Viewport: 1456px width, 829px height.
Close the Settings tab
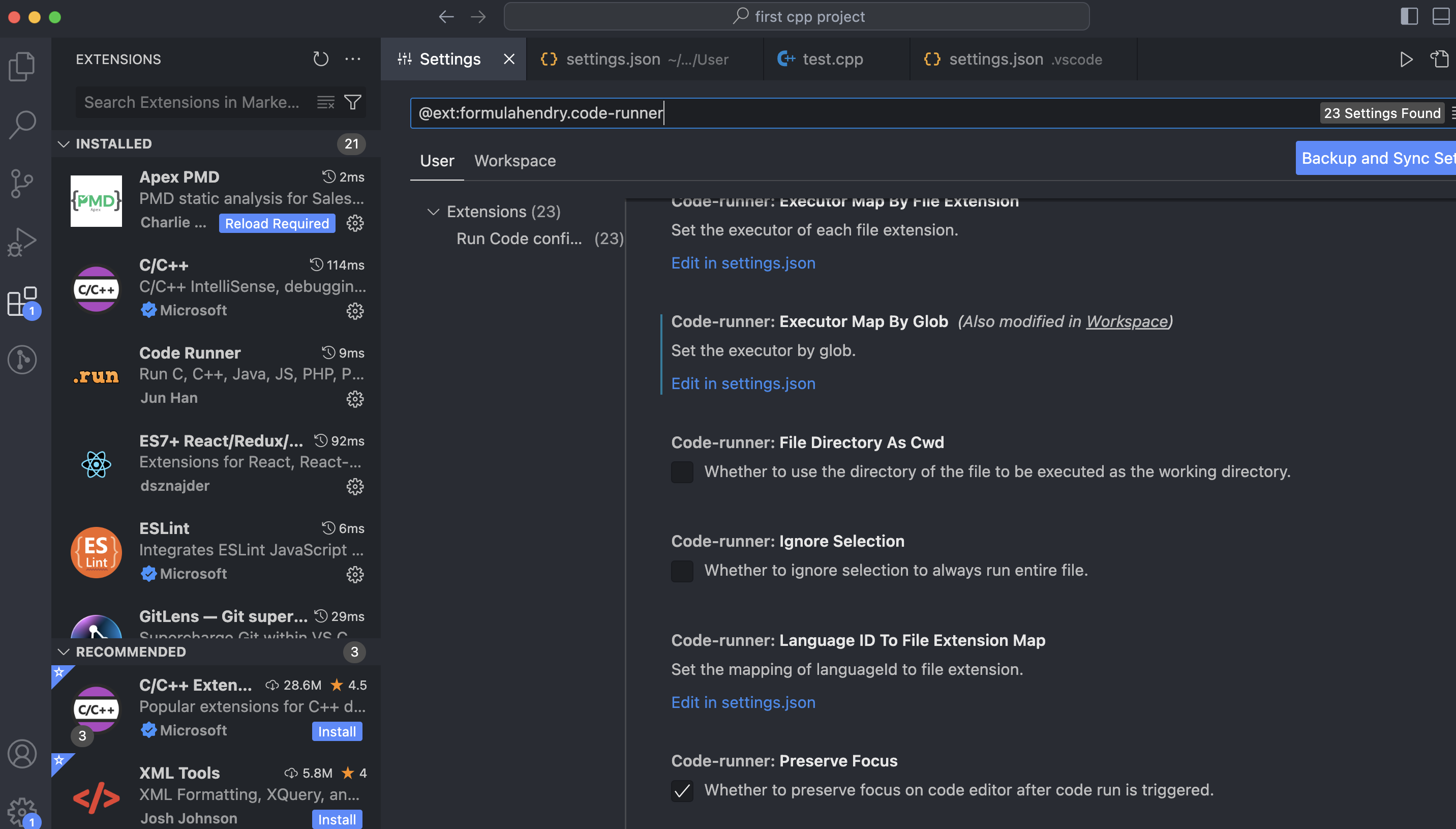(509, 59)
